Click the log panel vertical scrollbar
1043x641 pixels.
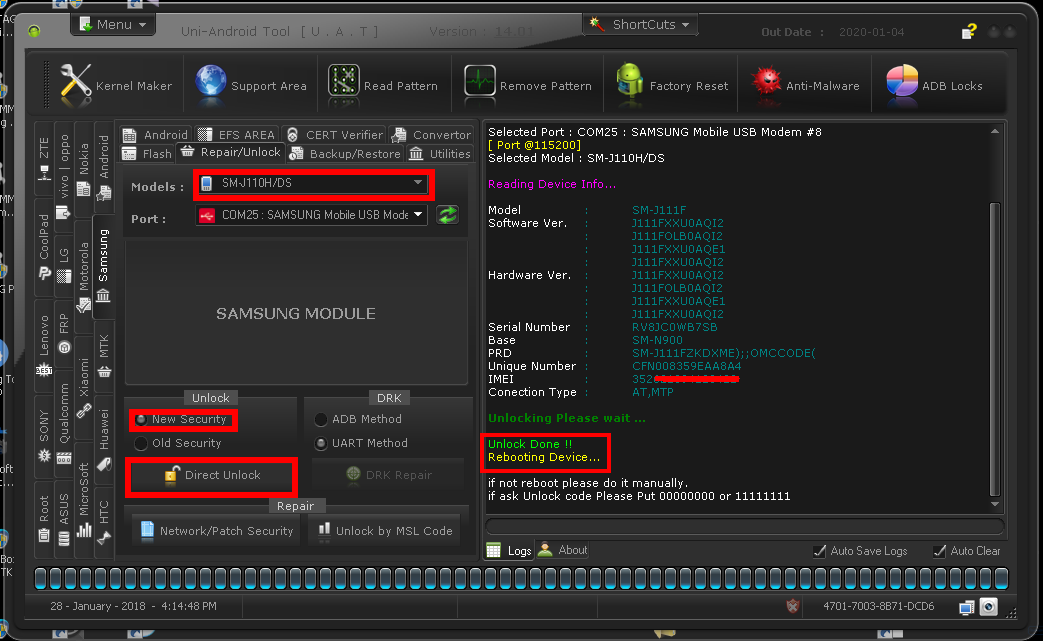point(995,350)
